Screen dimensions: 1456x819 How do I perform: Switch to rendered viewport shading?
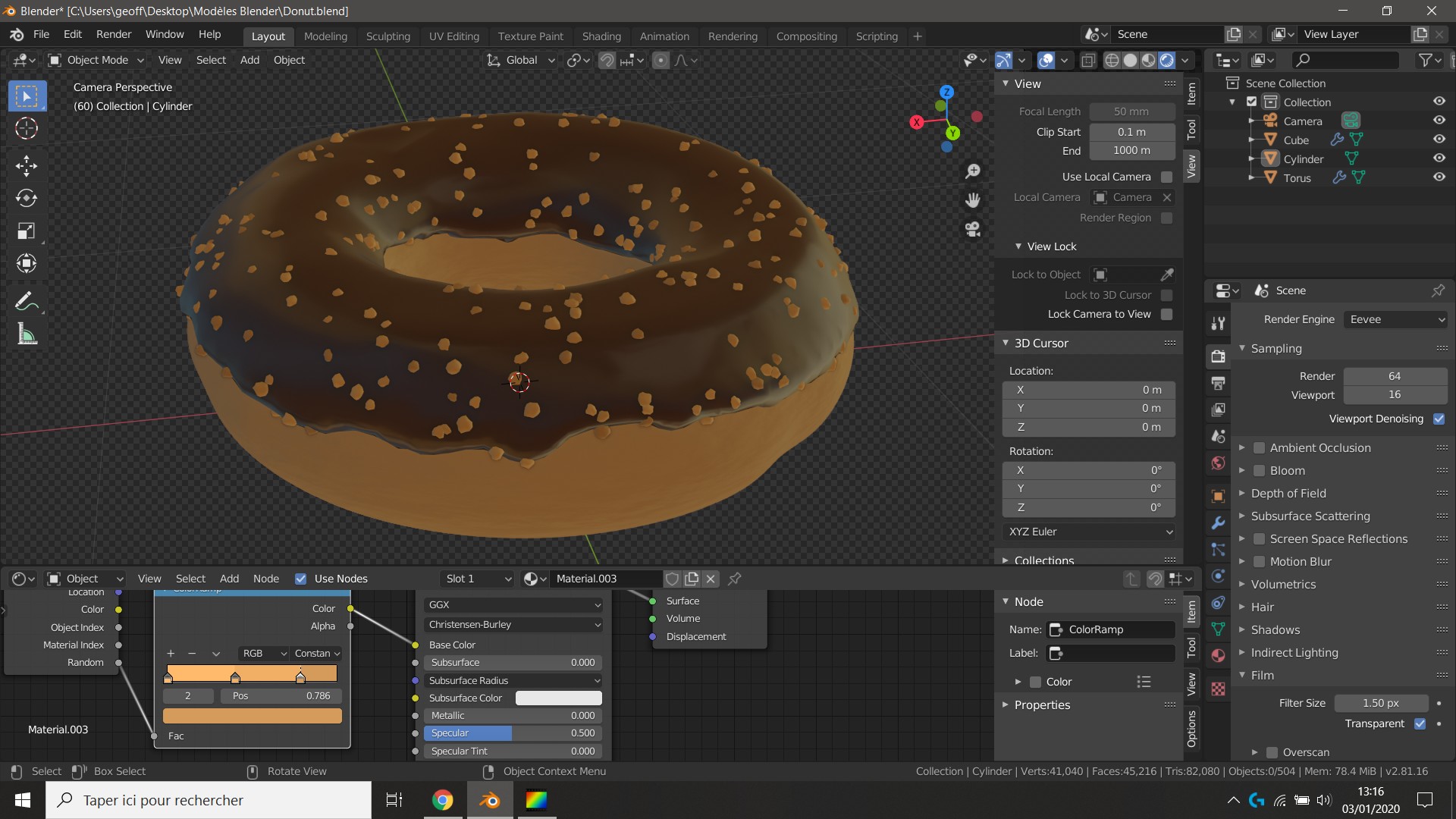click(1167, 60)
